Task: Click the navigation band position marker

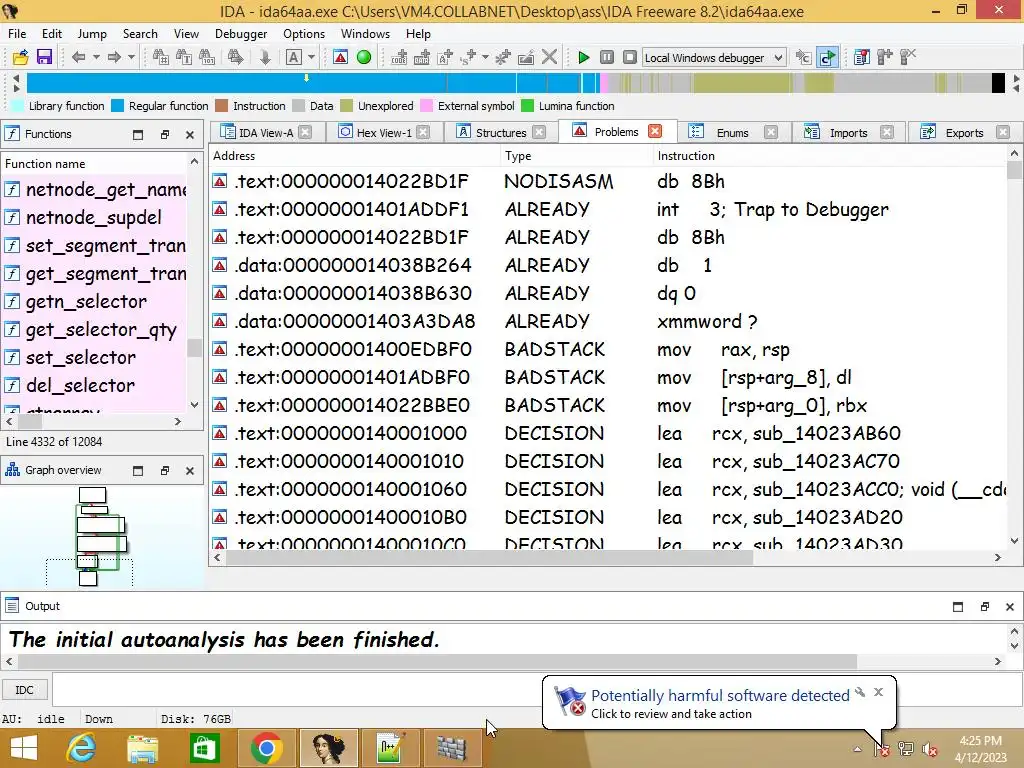Action: (x=306, y=78)
